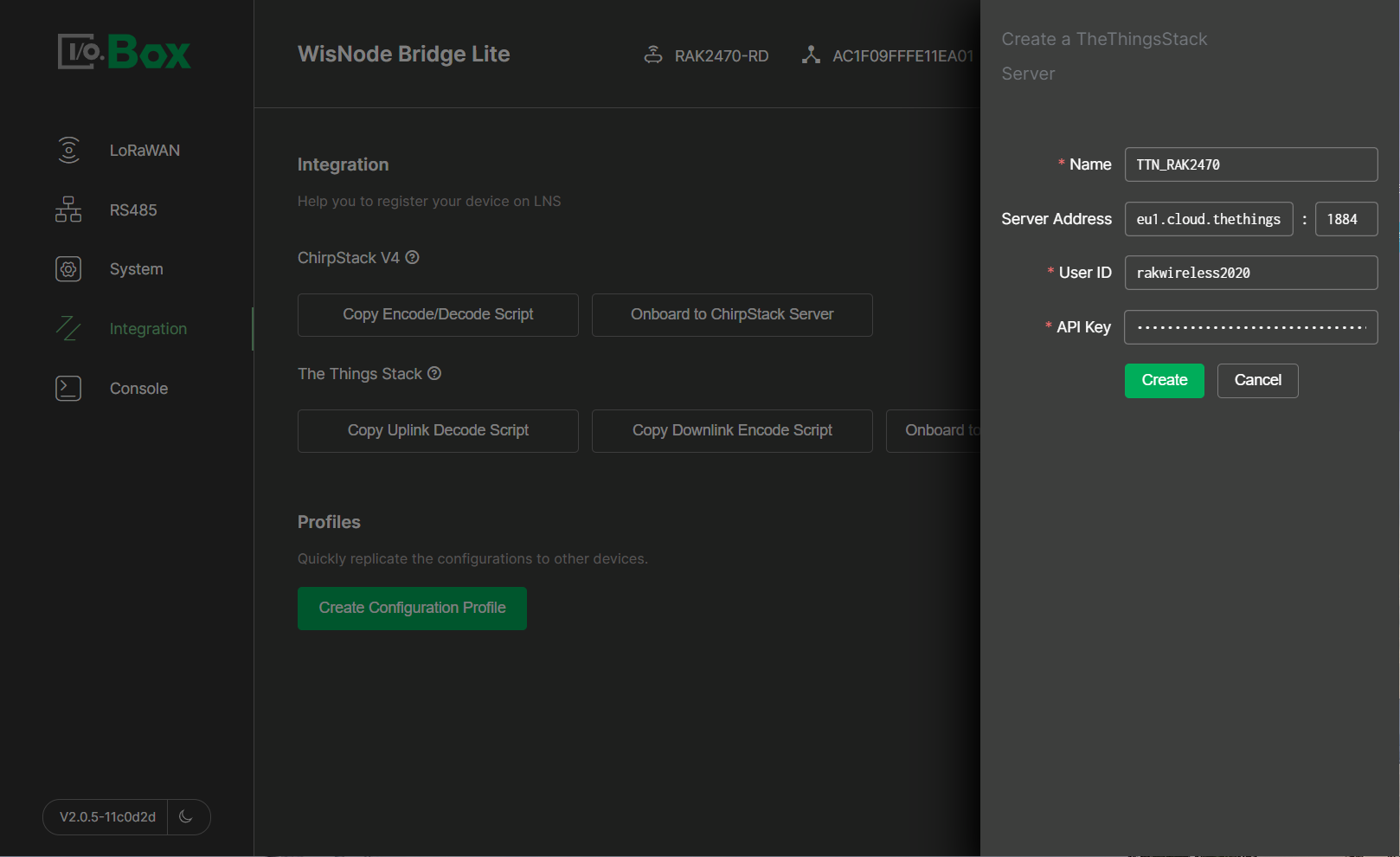Click The Things Stack help icon
Image resolution: width=1400 pixels, height=857 pixels.
coord(434,373)
